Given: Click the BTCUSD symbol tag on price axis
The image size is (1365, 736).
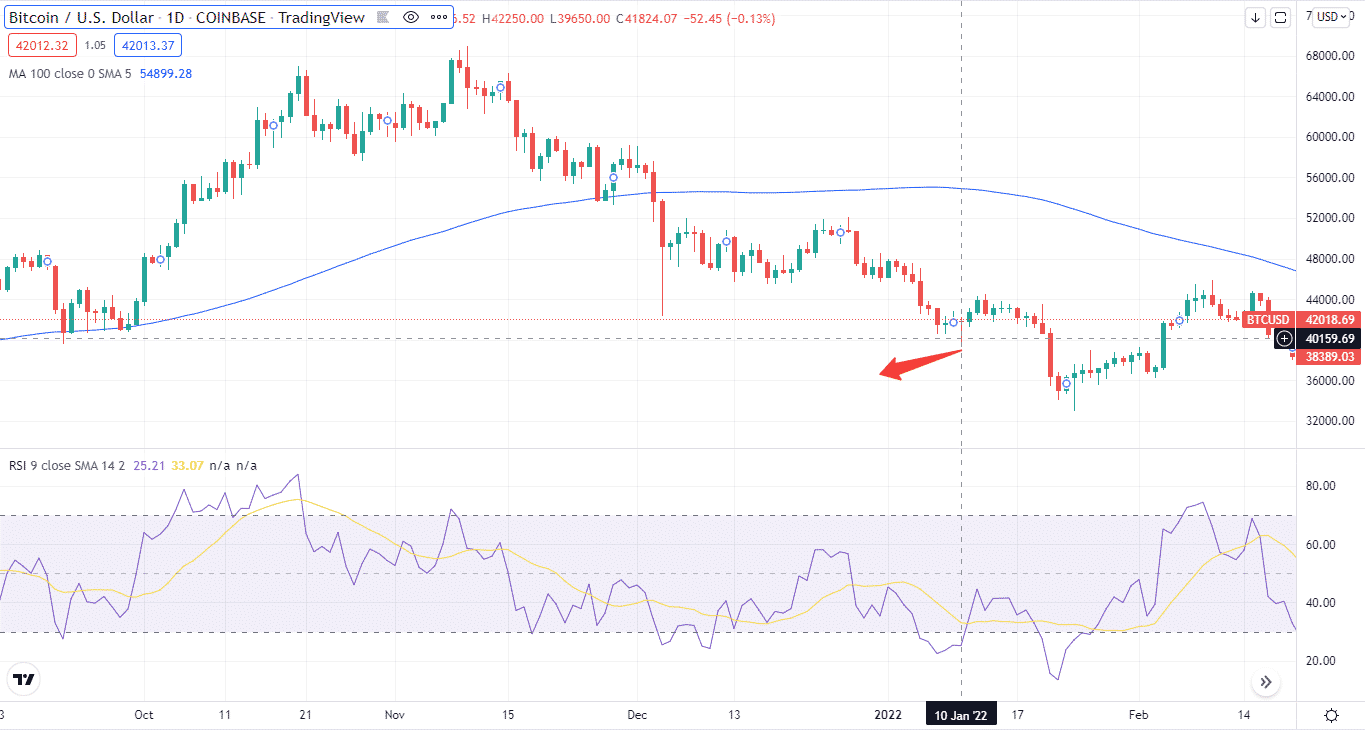Looking at the screenshot, I should pos(1267,320).
